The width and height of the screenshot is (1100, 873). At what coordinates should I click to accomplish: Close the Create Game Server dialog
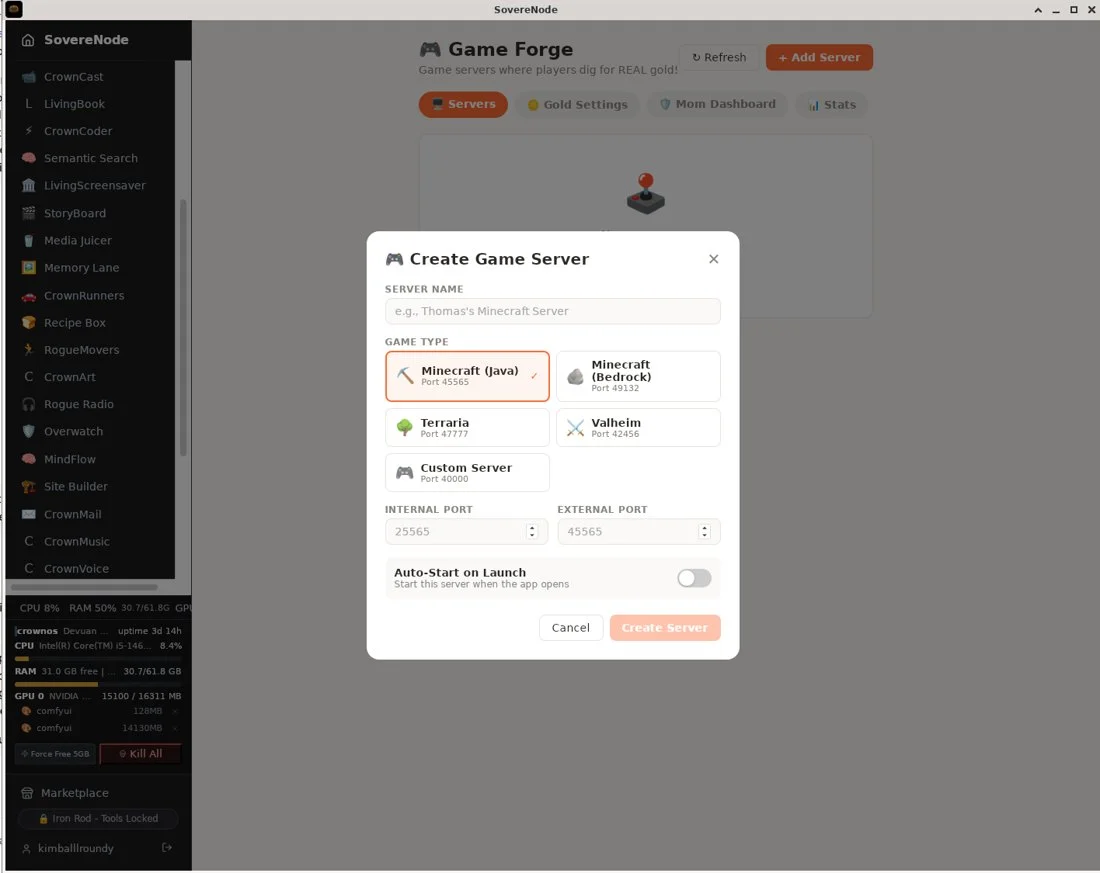[713, 260]
